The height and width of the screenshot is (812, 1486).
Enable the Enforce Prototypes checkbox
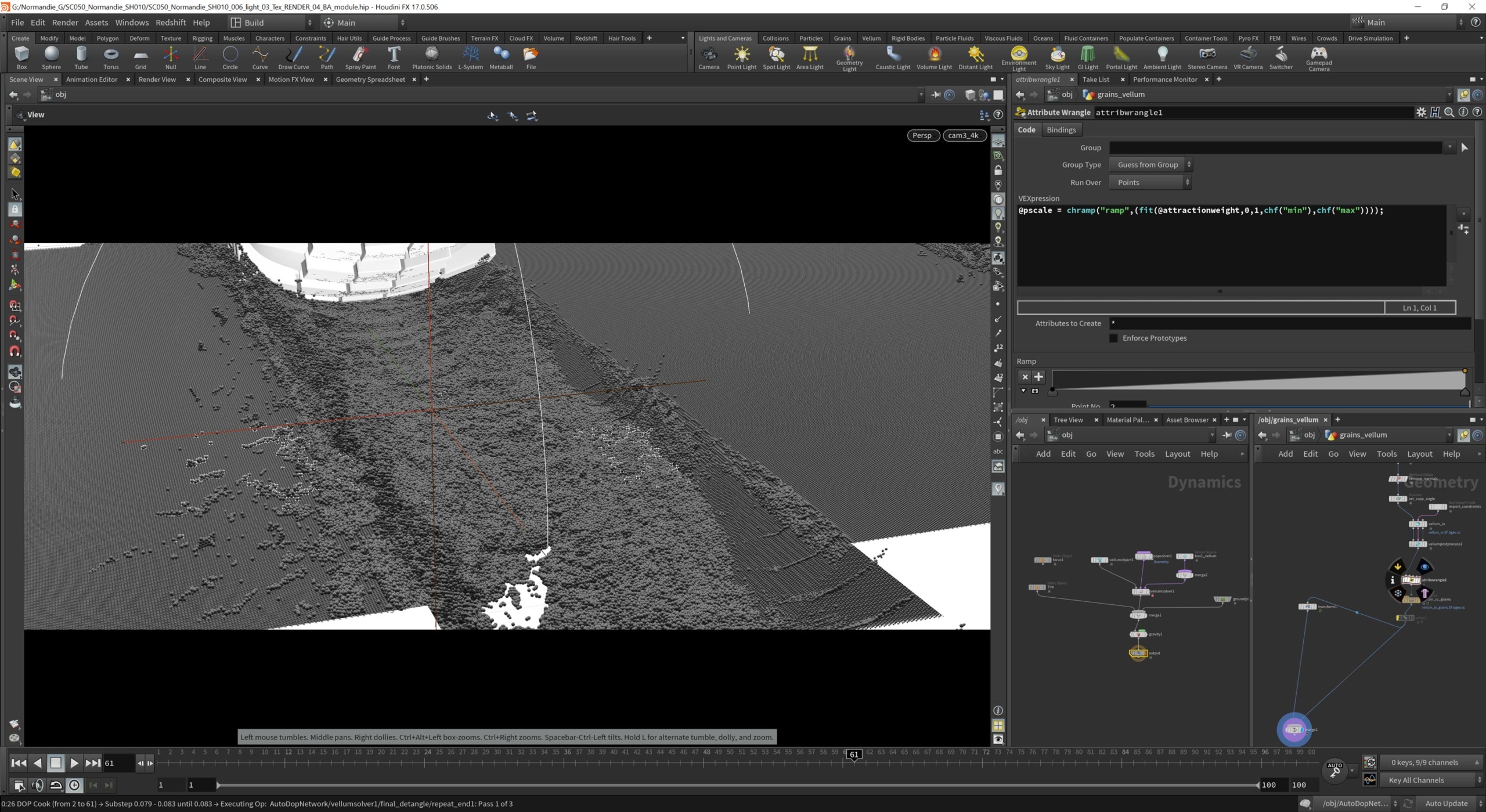coord(1113,338)
